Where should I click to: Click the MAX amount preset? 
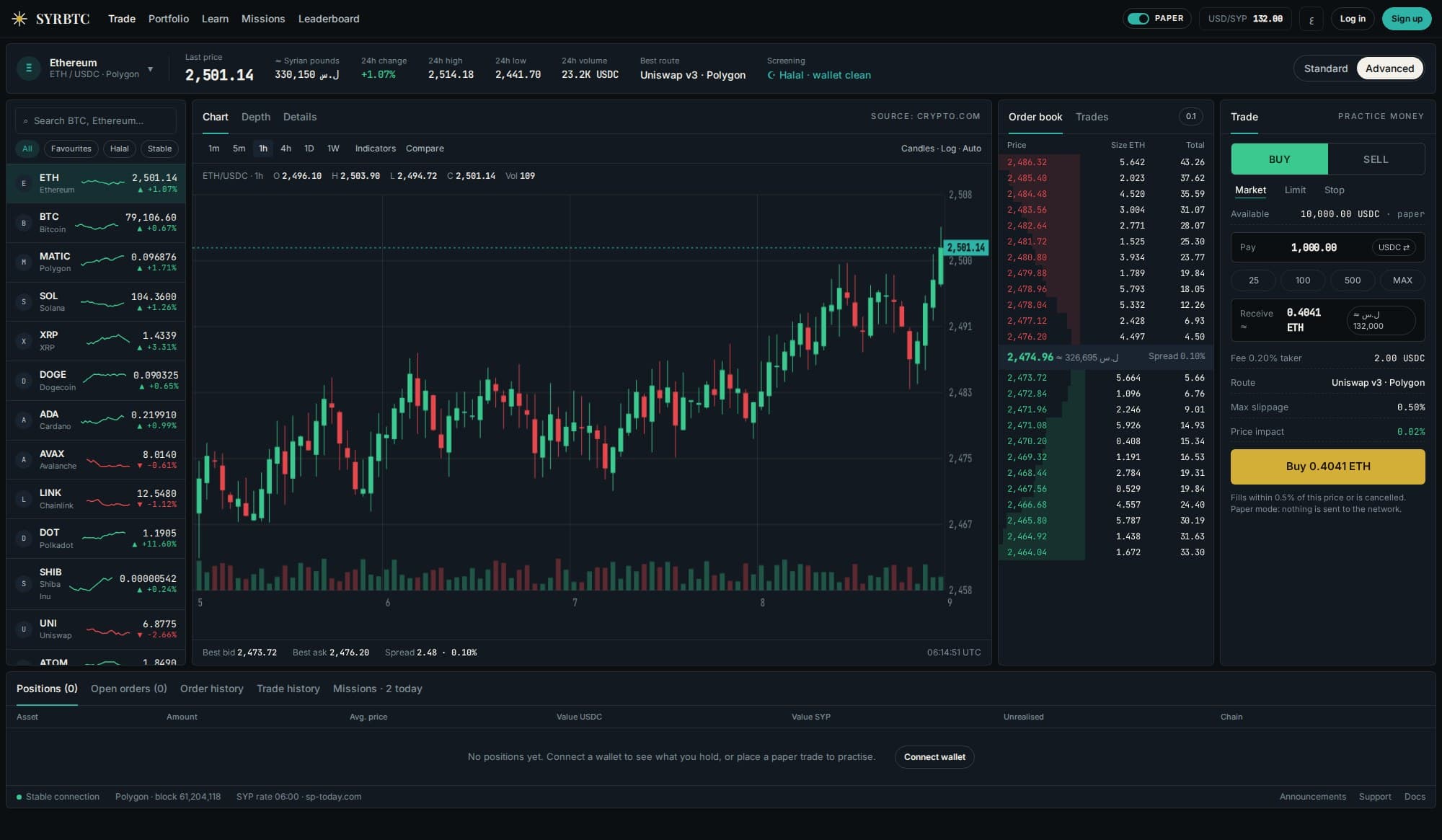[x=1402, y=280]
